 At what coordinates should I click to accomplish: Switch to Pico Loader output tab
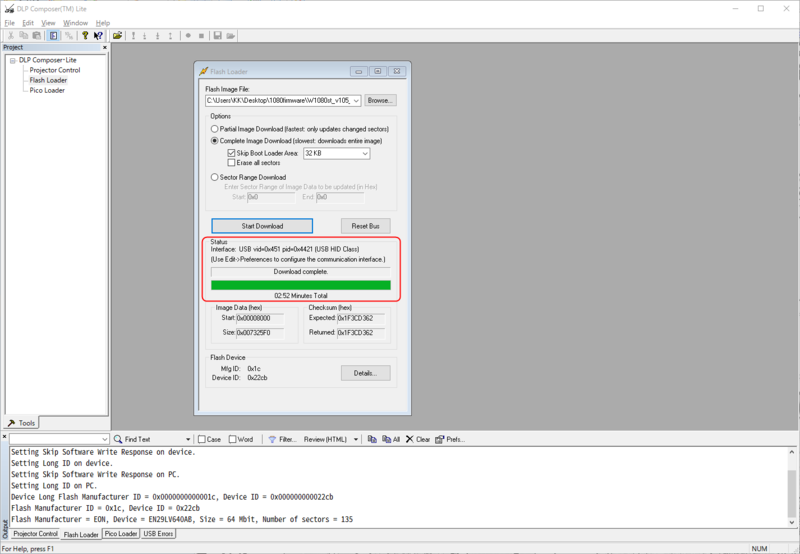121,534
